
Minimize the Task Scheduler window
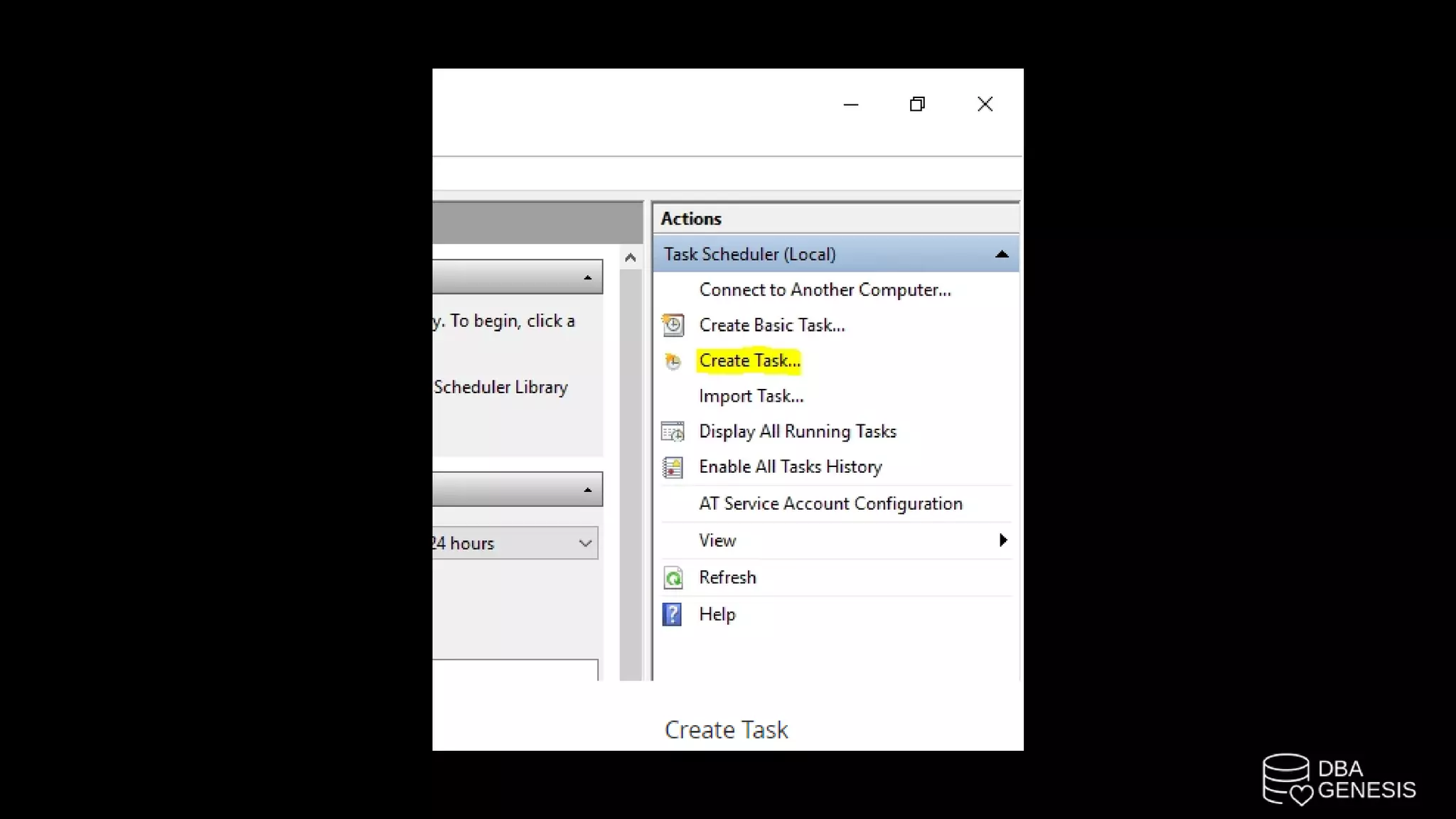[x=851, y=105]
